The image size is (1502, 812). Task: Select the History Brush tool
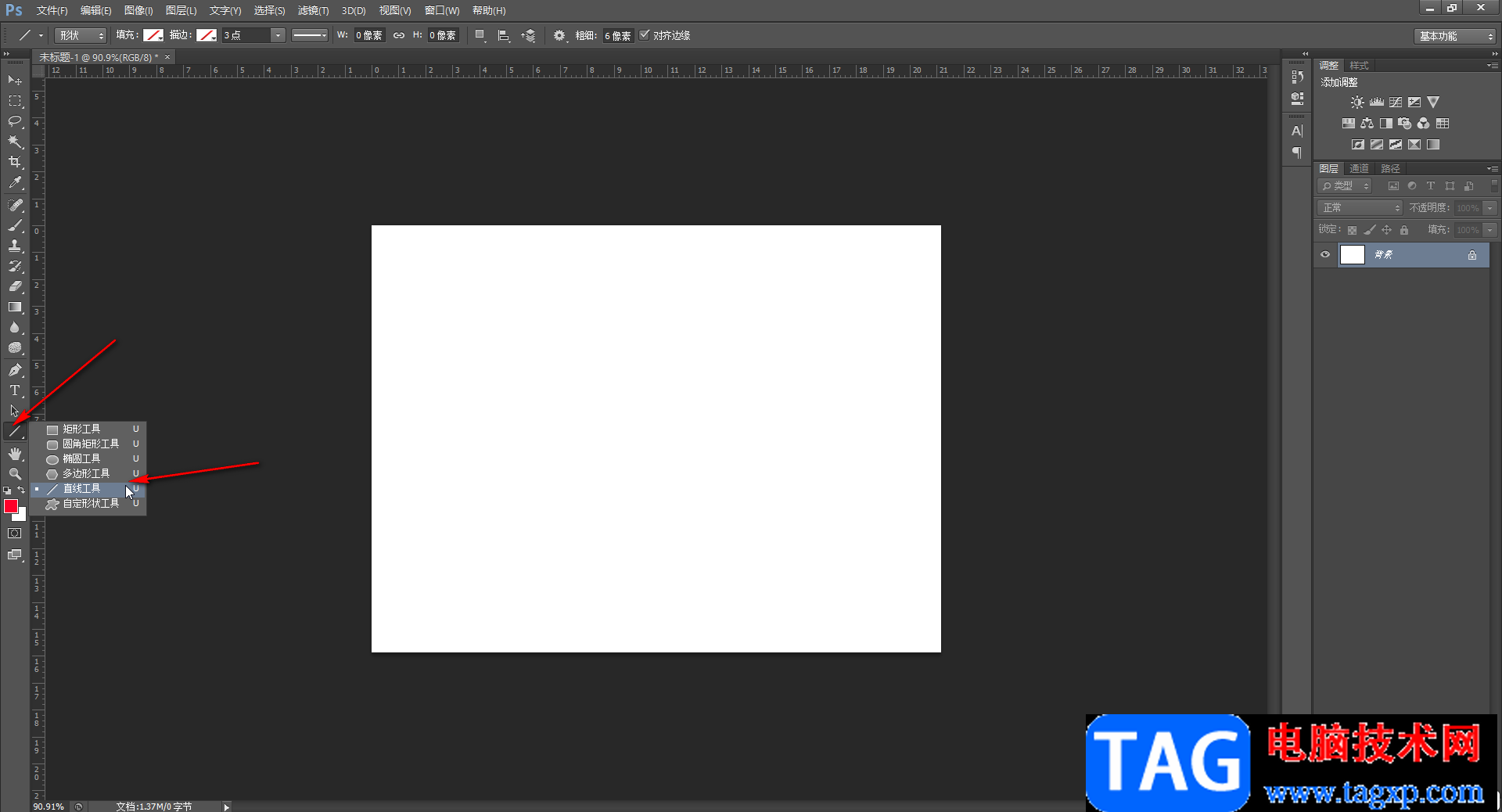[15, 266]
